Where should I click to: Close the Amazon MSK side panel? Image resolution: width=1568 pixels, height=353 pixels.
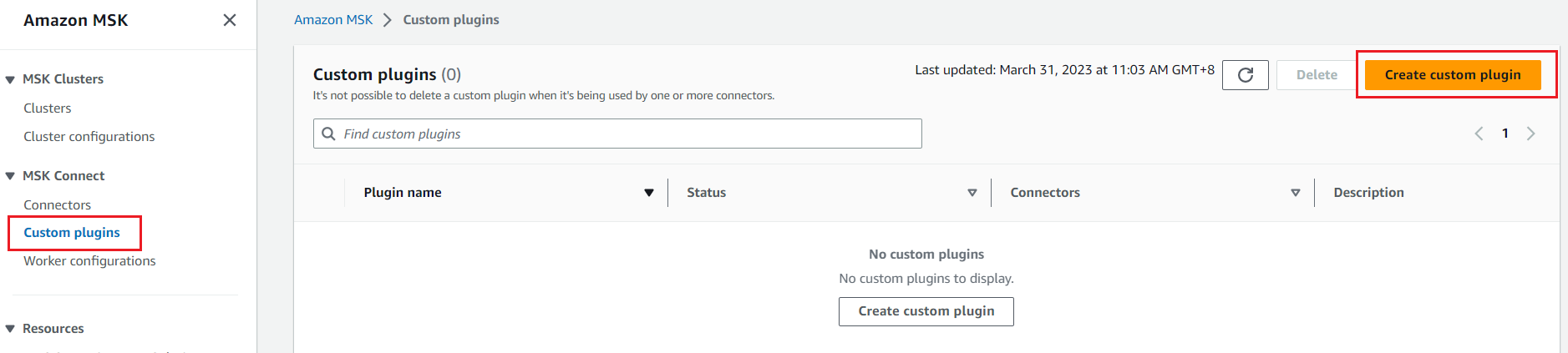(x=230, y=20)
